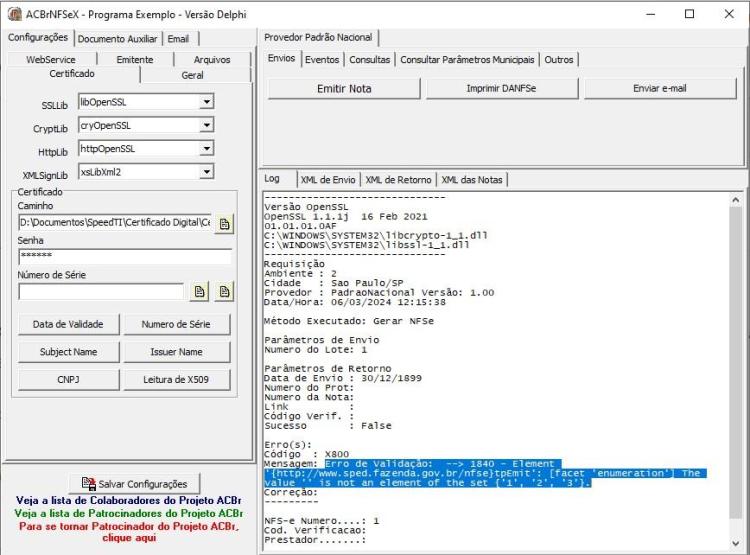Image resolution: width=750 pixels, height=555 pixels.
Task: Click the Data de Validade button
Action: click(68, 324)
